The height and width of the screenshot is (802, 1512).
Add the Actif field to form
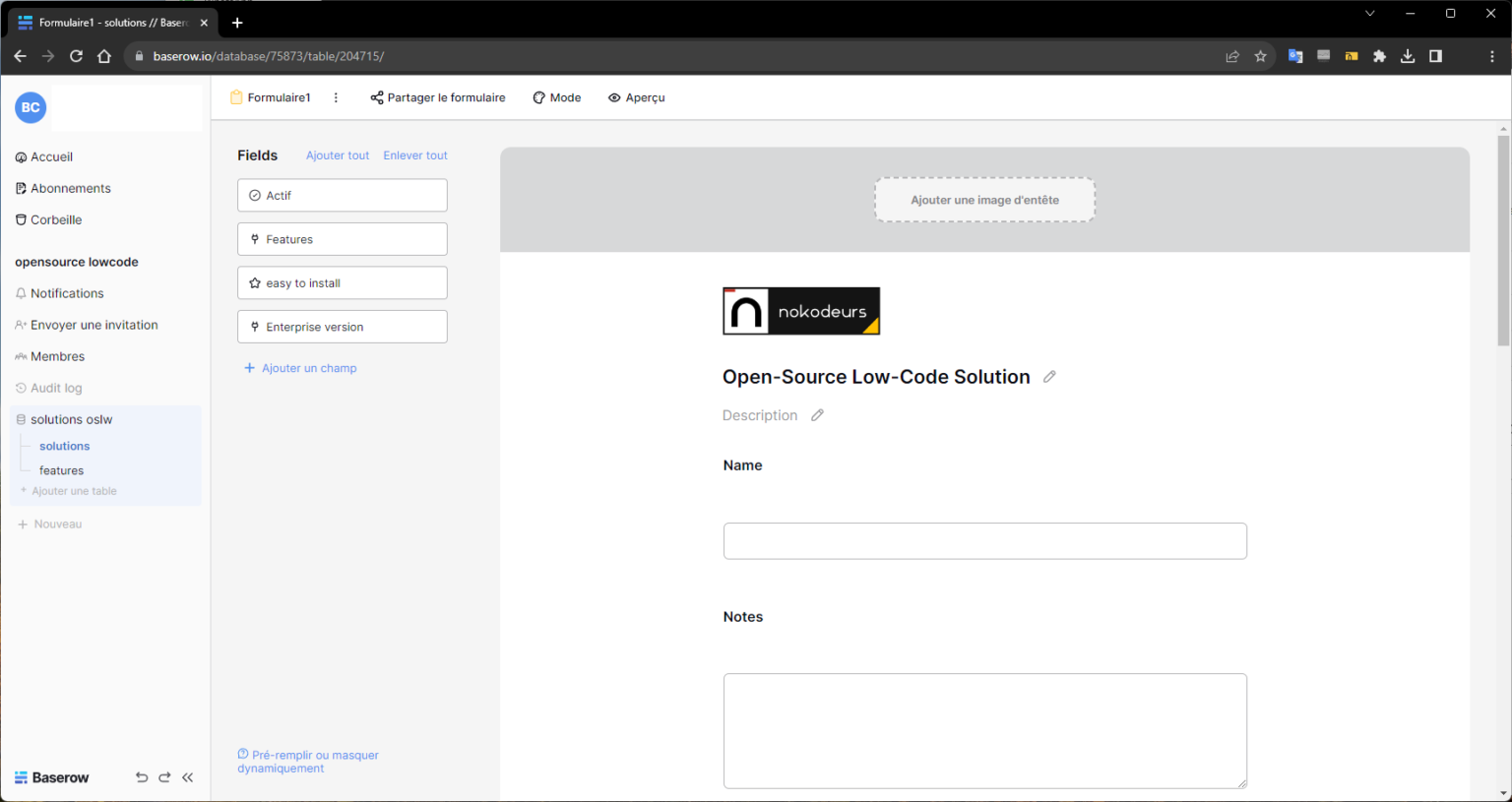(x=342, y=195)
